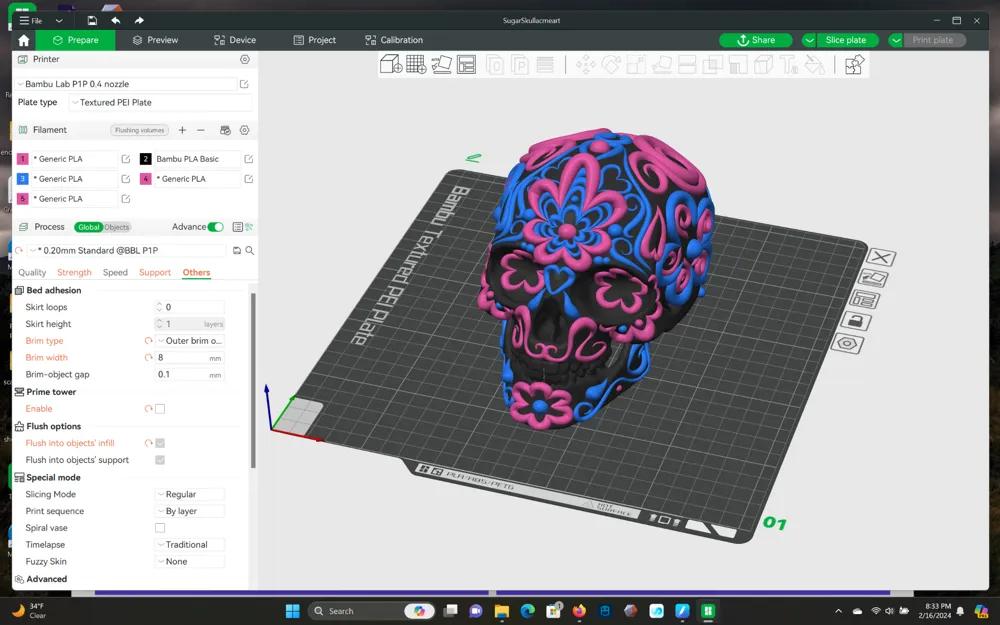Open the Slicing Mode dropdown
Screen dimensions: 1000x625
pyautogui.click(x=190, y=494)
